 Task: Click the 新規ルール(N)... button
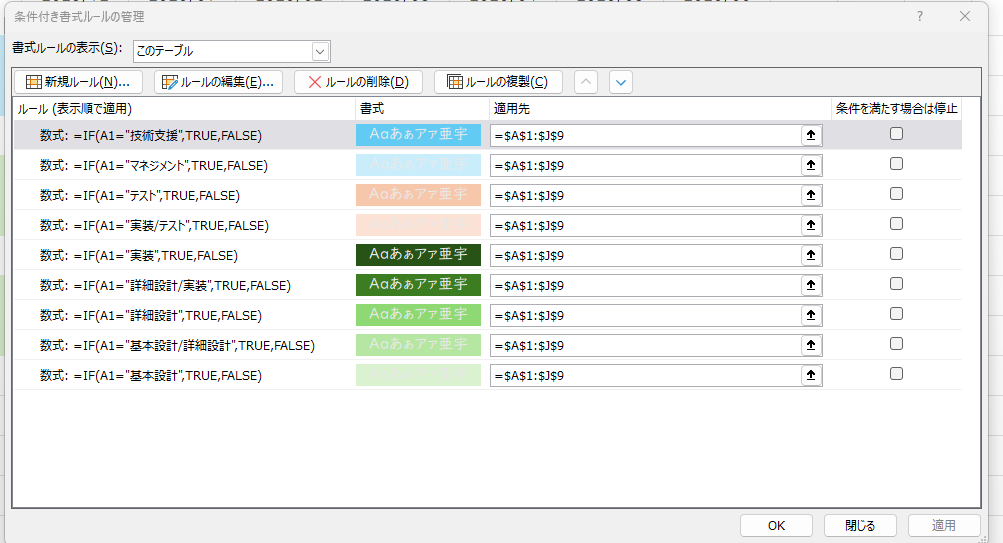[x=78, y=82]
